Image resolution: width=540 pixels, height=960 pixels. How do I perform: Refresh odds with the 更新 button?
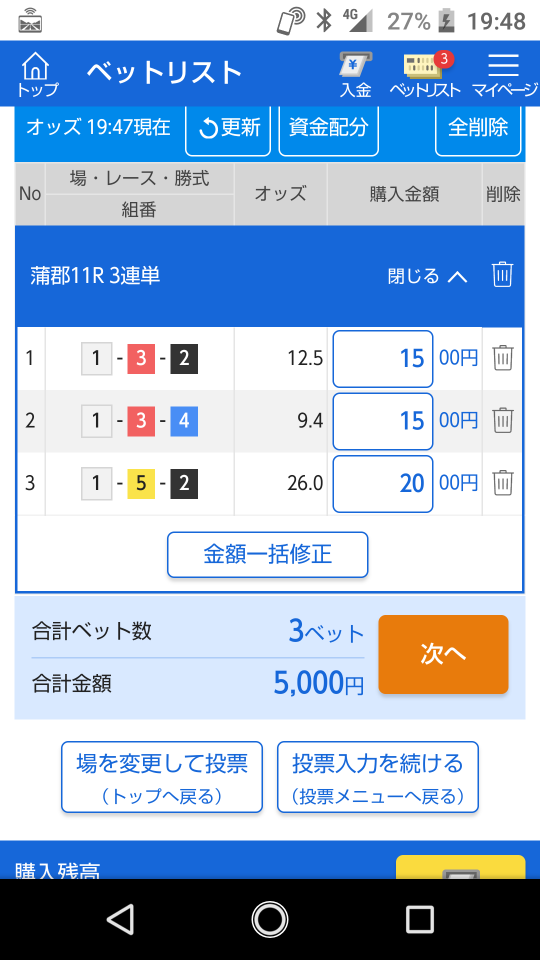228,129
